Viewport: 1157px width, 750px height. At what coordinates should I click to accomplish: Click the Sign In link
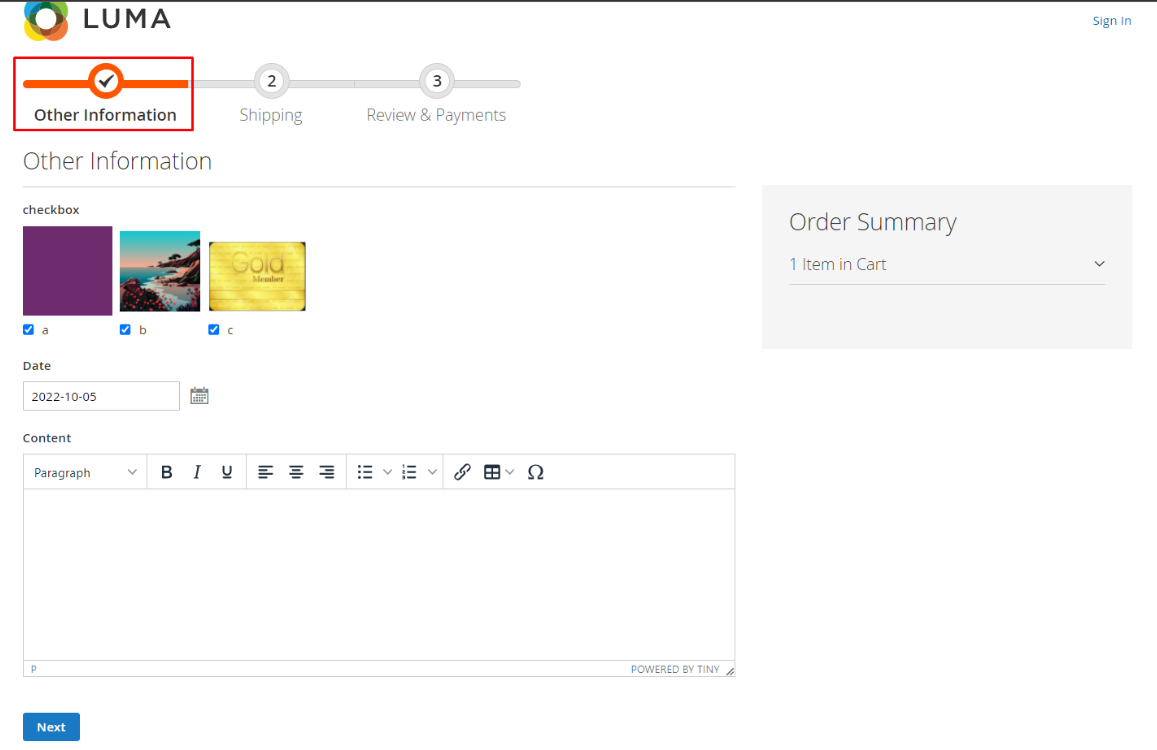click(1111, 21)
